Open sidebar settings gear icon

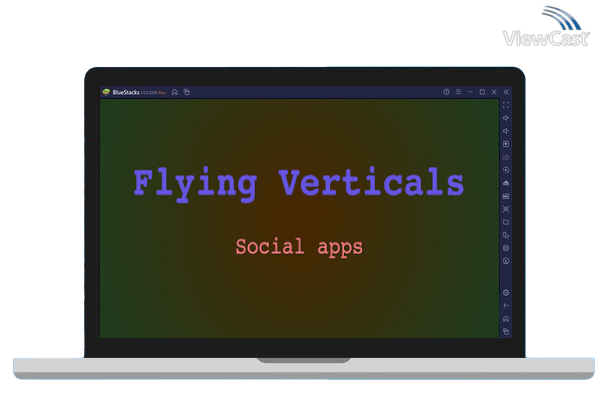pos(506,292)
